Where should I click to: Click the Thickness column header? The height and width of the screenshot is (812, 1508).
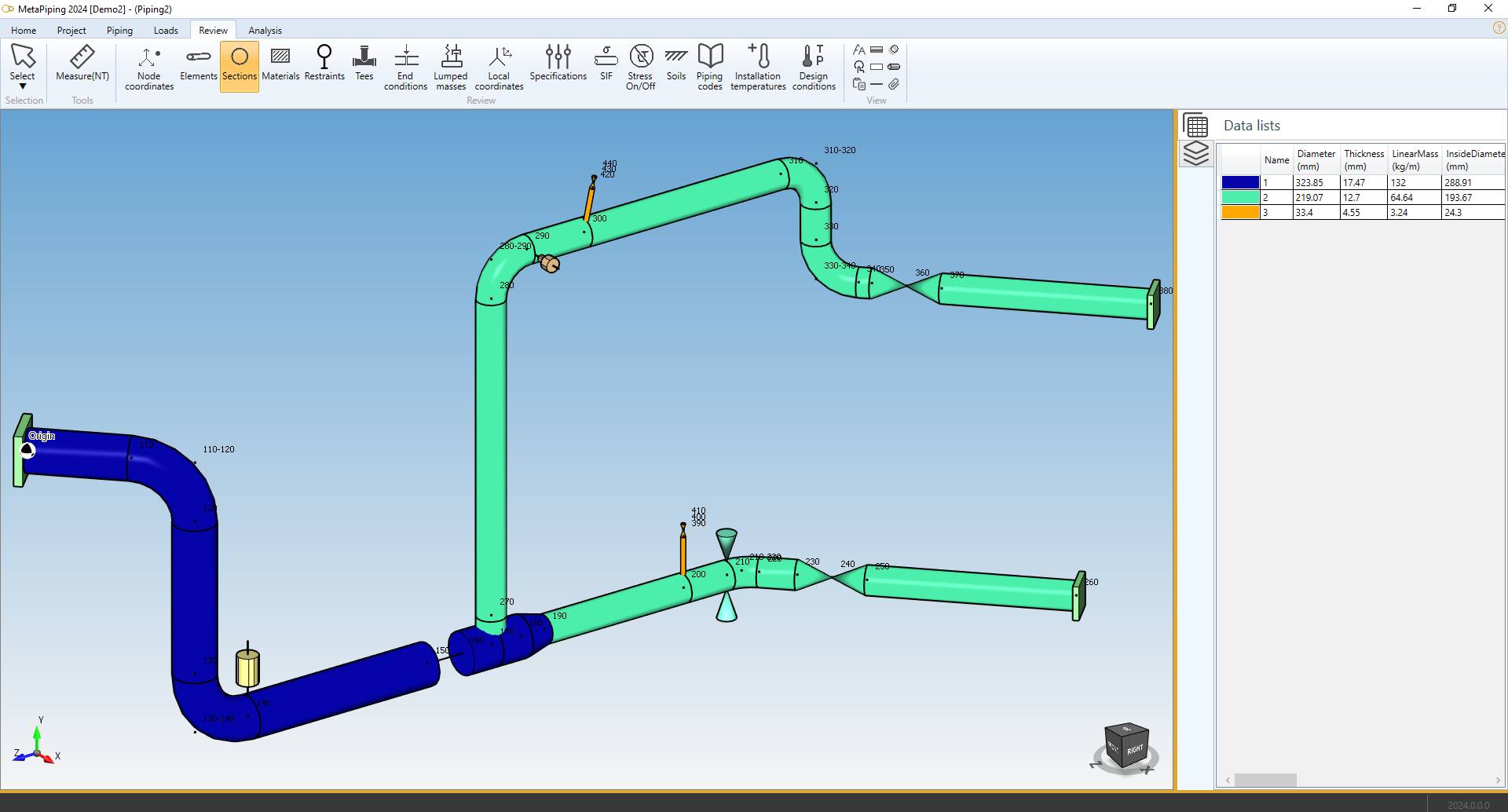point(1363,159)
